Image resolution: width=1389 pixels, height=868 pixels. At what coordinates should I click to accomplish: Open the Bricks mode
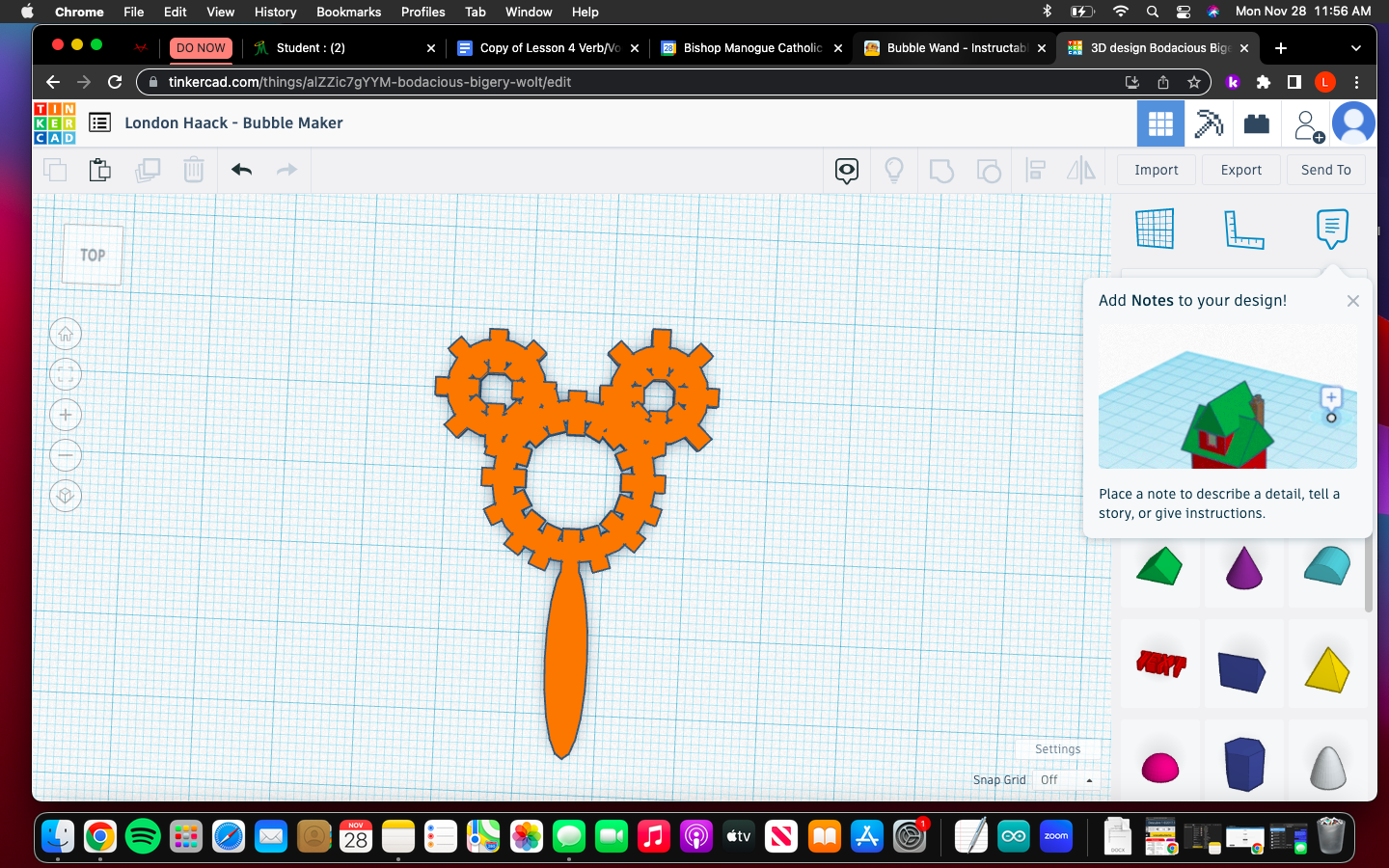click(1256, 123)
